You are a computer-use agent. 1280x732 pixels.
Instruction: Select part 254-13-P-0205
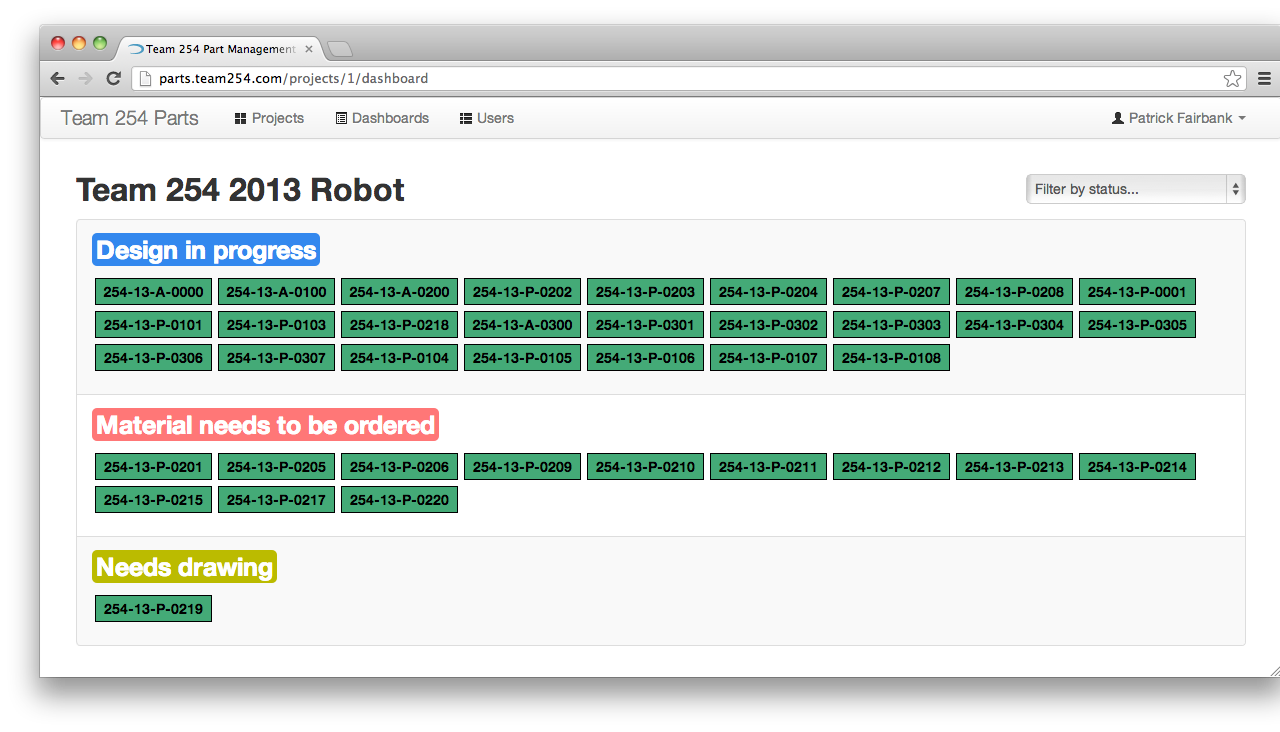276,467
